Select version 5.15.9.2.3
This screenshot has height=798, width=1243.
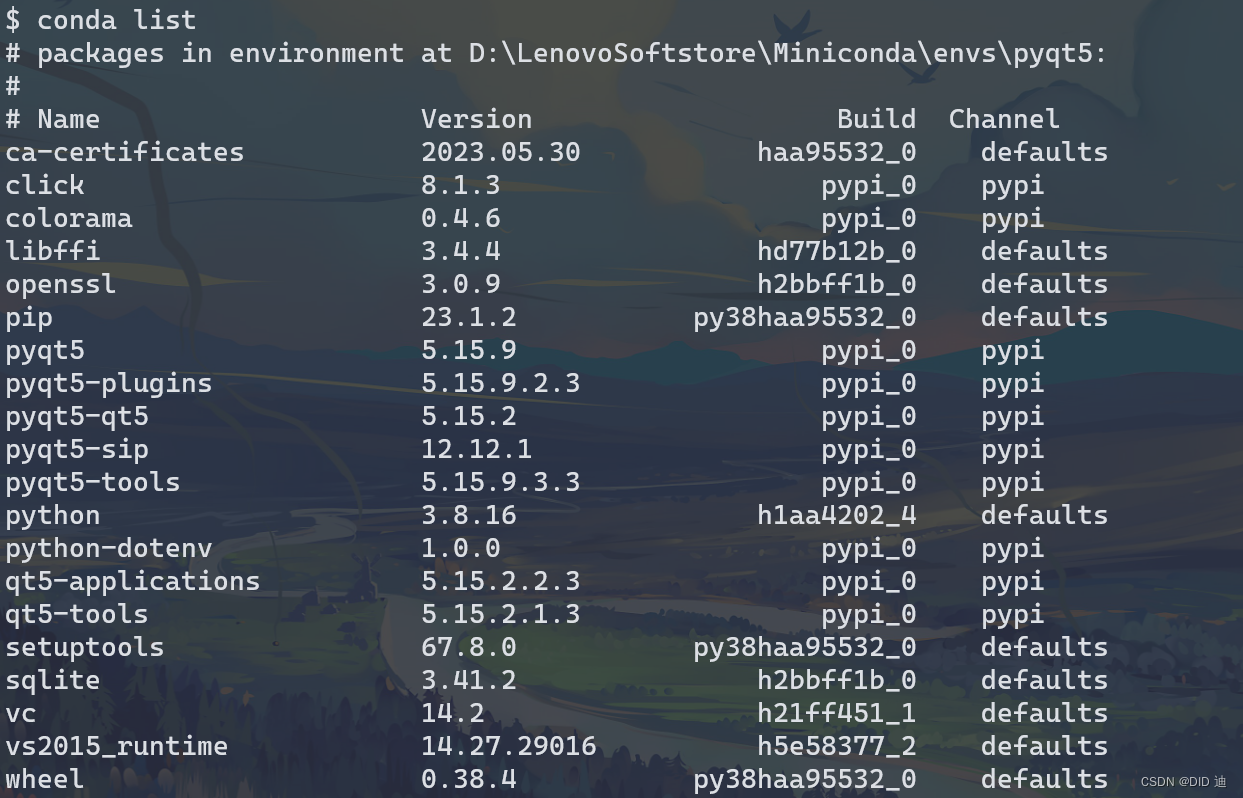point(501,382)
